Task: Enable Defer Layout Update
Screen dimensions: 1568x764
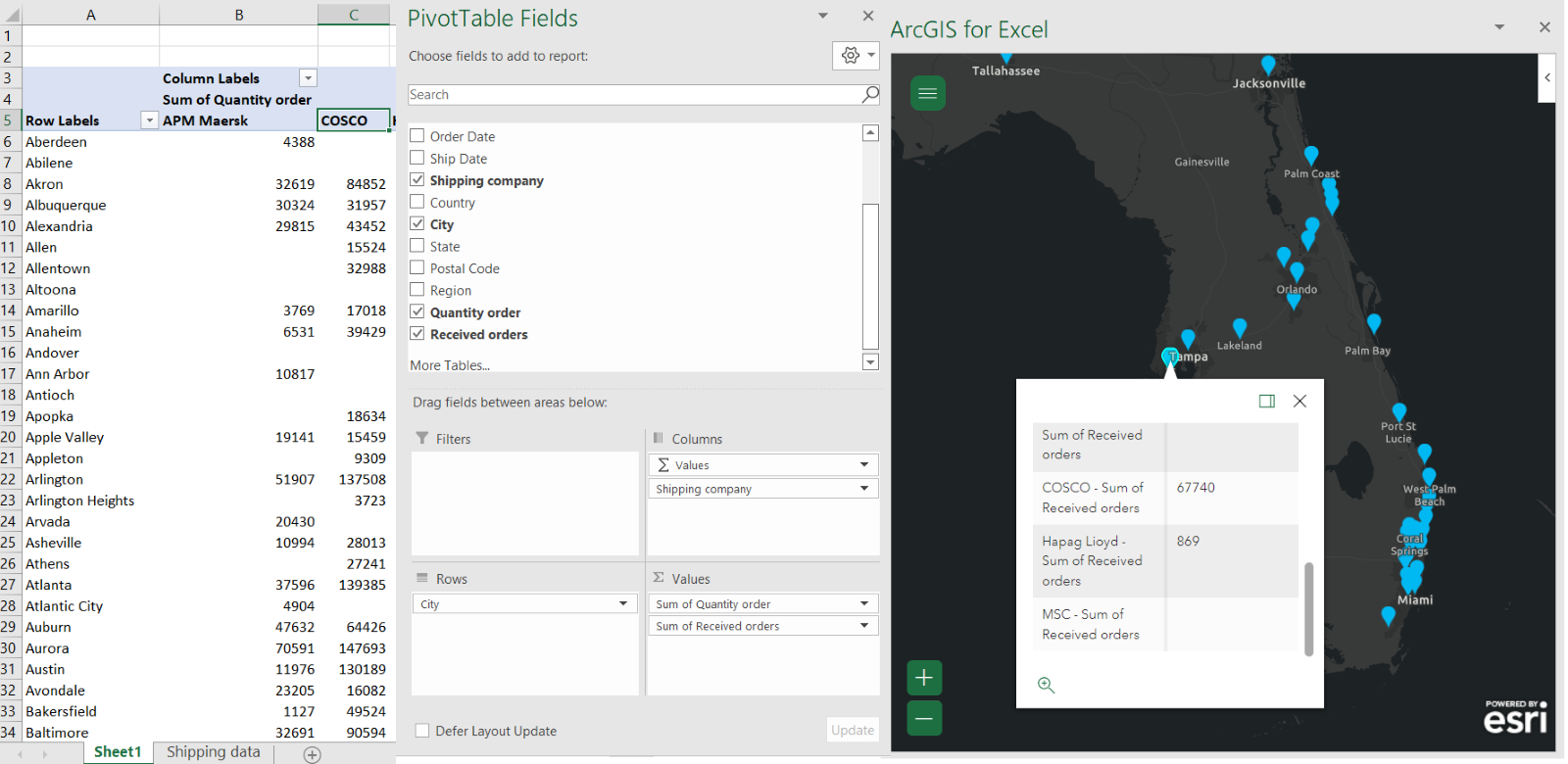Action: 422,731
